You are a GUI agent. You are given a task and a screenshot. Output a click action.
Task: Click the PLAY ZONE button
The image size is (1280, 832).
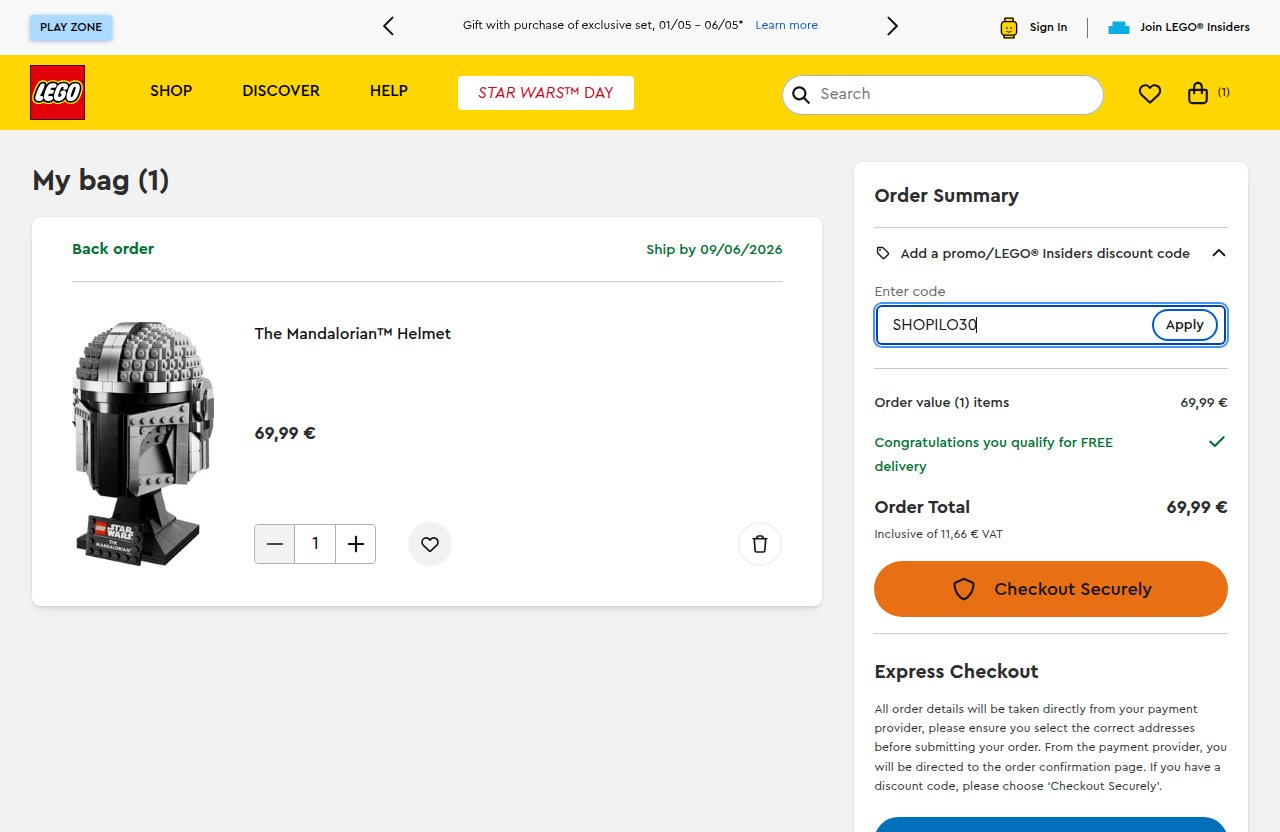click(x=71, y=27)
